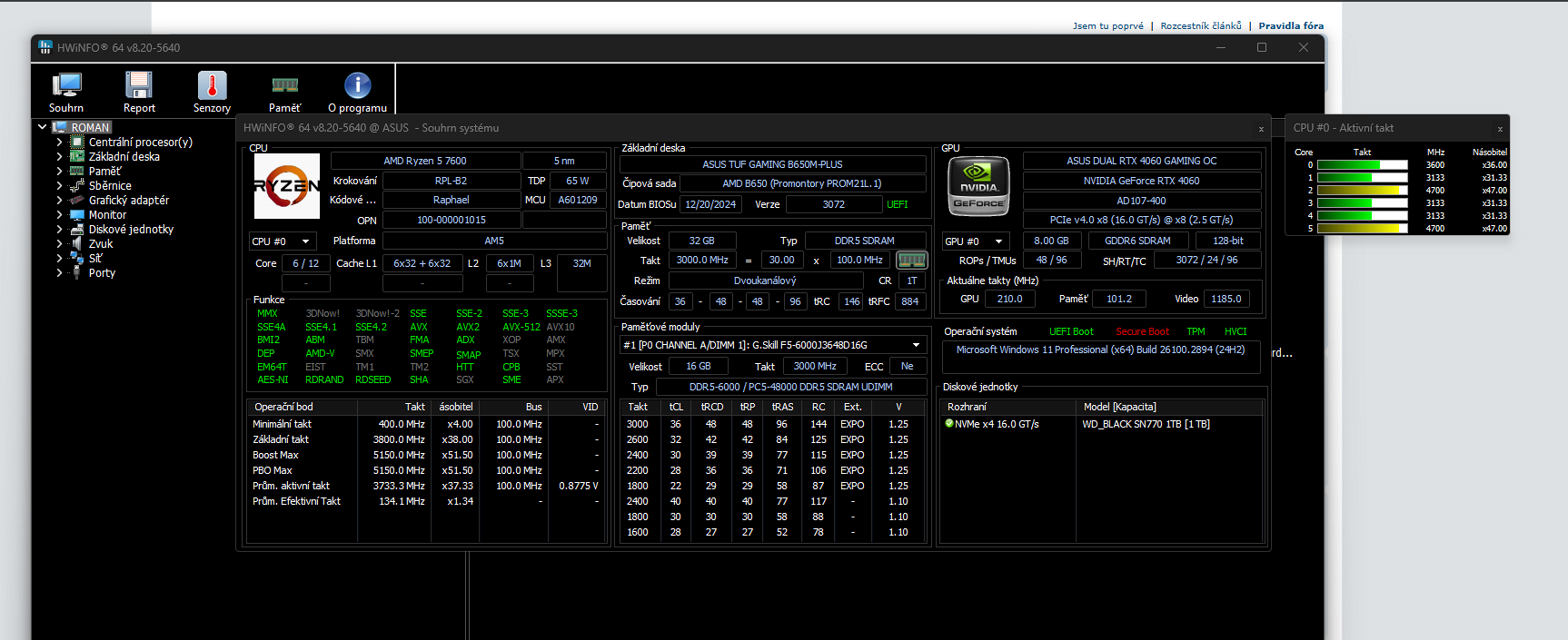Viewport: 1568px width, 640px height.
Task: Close the CPU #0 Aktivní takt panel
Action: (1500, 129)
